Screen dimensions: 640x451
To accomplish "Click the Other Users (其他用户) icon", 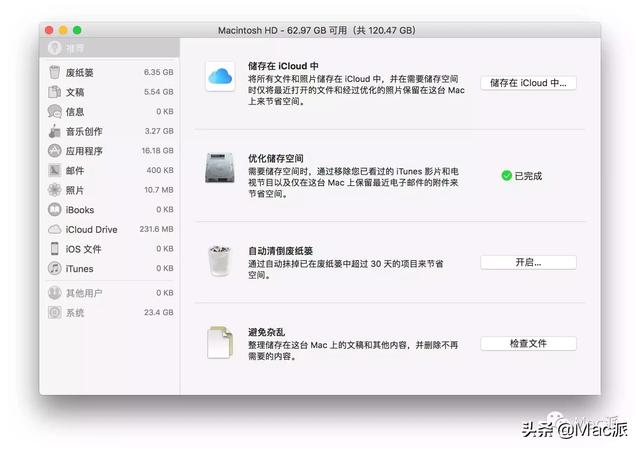I will [54, 293].
